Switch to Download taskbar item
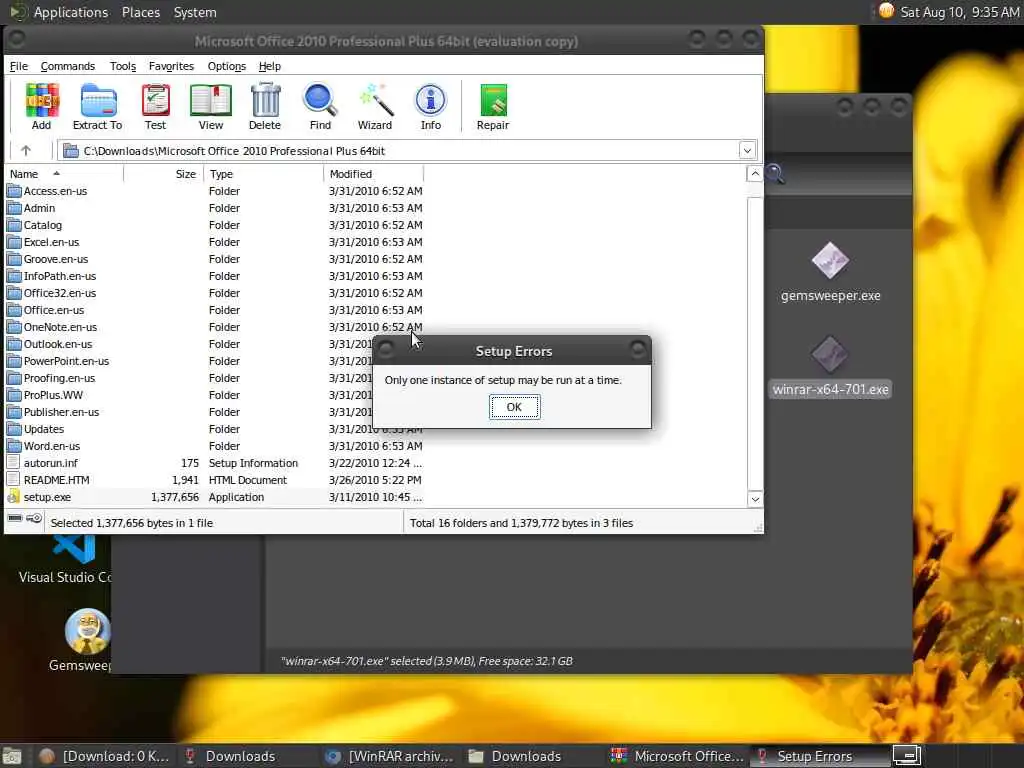The width and height of the screenshot is (1024, 768). pos(104,756)
